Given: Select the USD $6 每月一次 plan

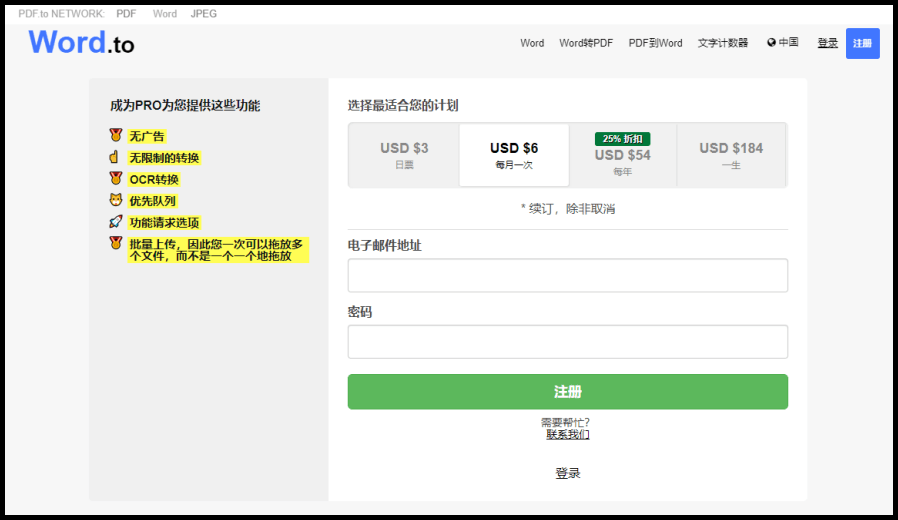Looking at the screenshot, I should pos(514,155).
